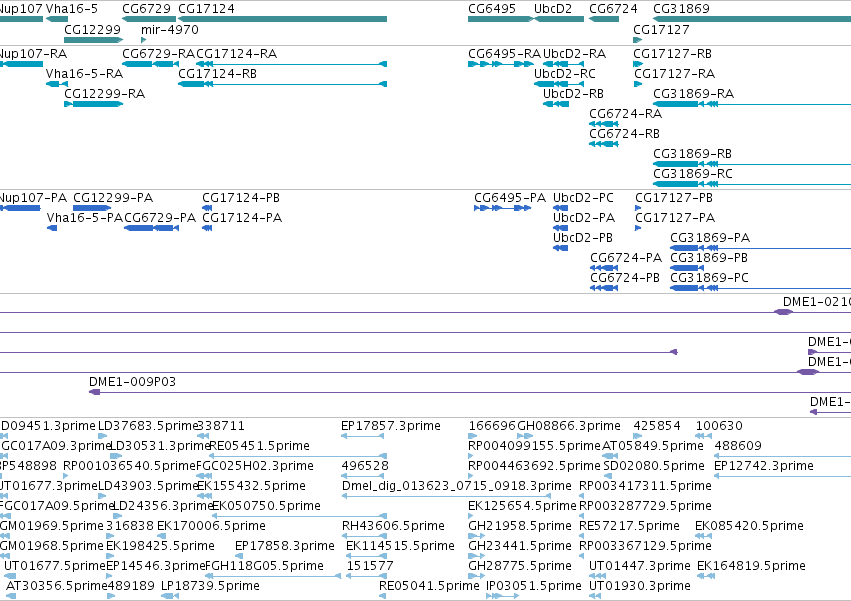Select protein CG6495-PA
Viewport: 851px width, 601px height.
[503, 208]
